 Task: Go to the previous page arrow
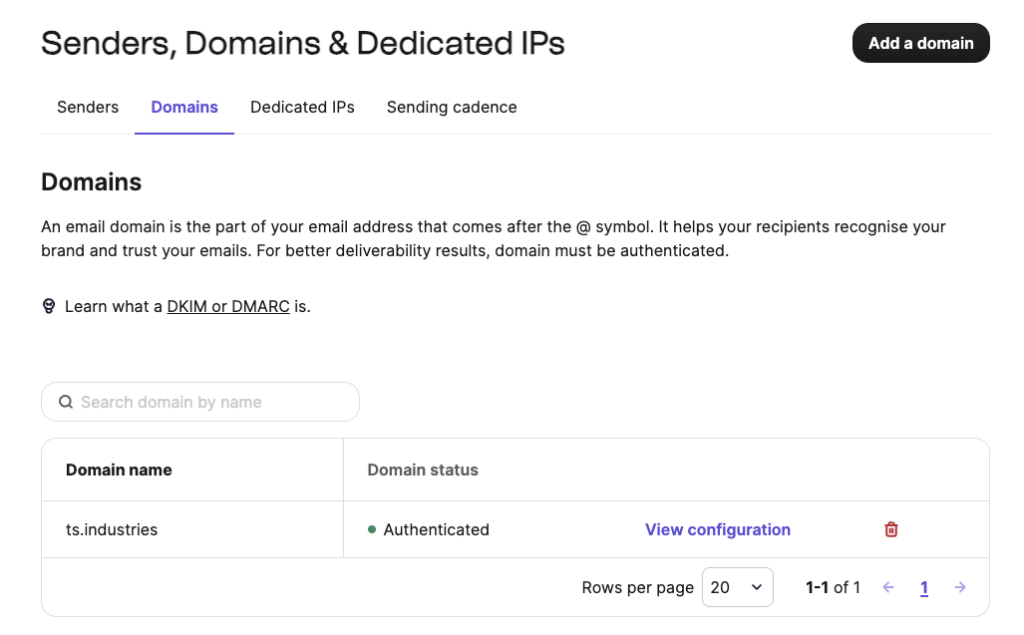click(x=888, y=588)
